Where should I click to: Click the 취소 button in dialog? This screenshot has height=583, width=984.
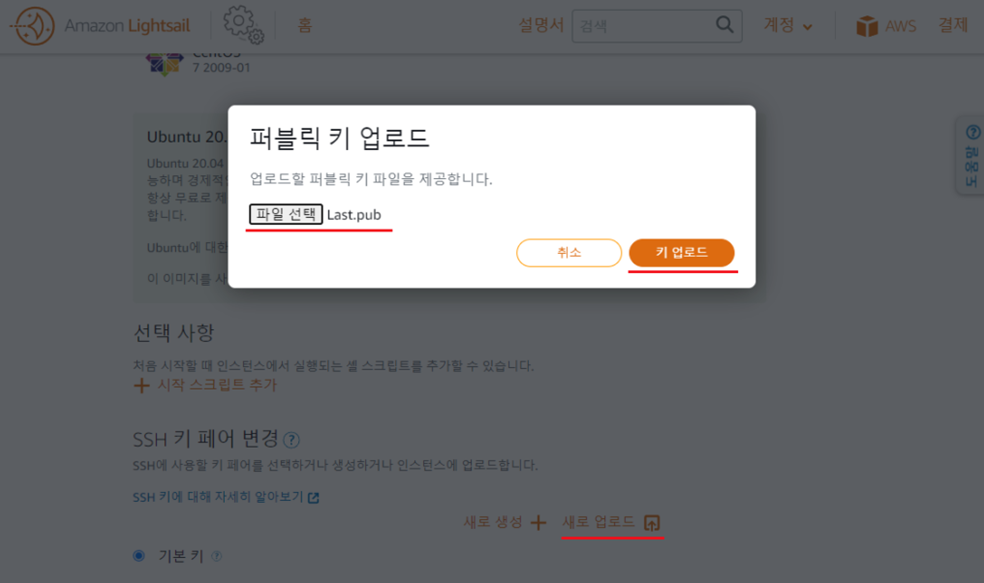[x=569, y=252]
